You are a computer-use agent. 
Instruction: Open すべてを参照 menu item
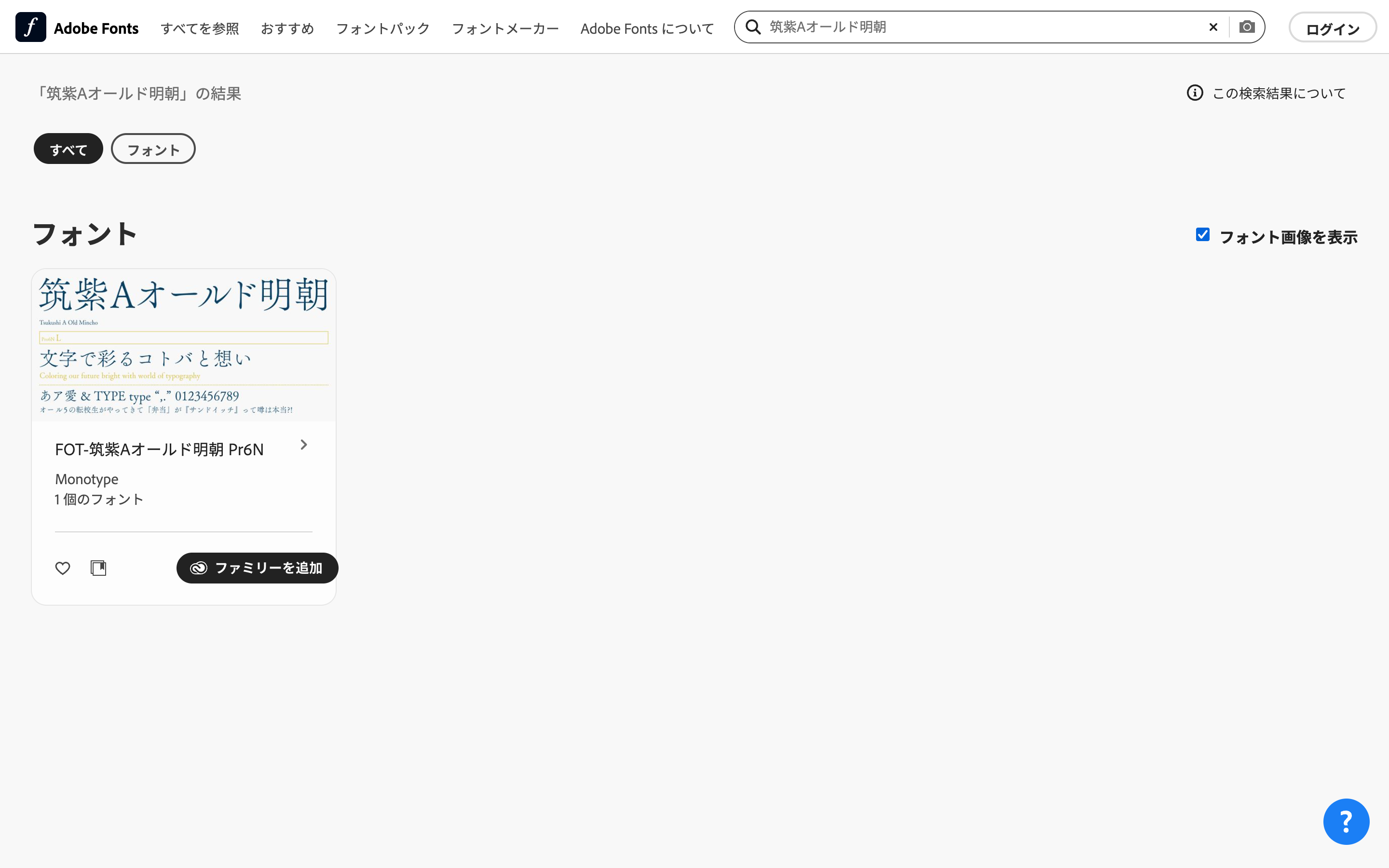pyautogui.click(x=200, y=28)
